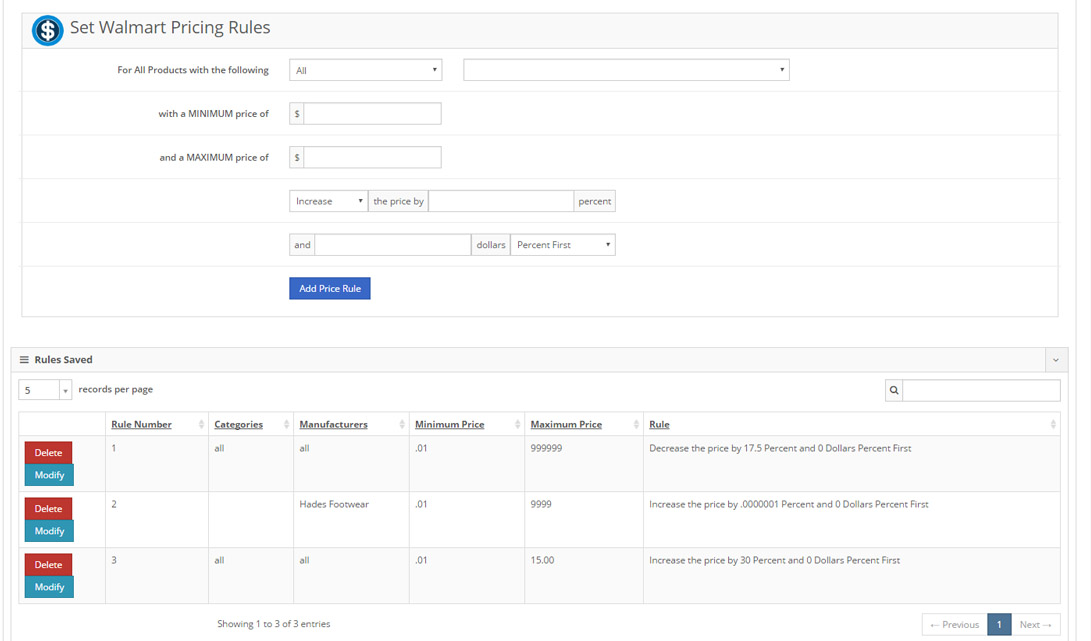The height and width of the screenshot is (641, 1091).
Task: Click the 'records per page' label
Action: 116,390
